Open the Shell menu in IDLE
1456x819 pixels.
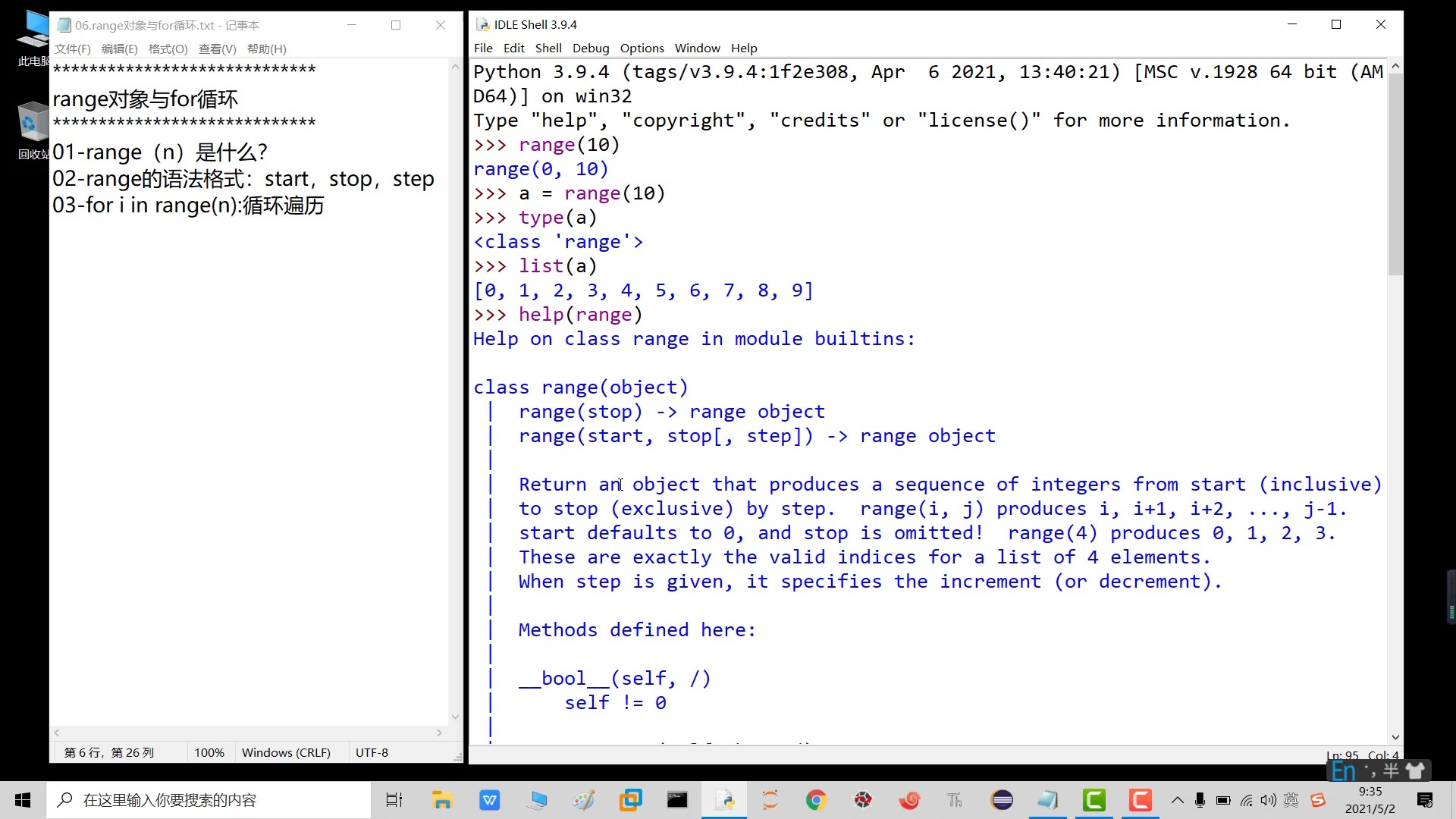548,48
